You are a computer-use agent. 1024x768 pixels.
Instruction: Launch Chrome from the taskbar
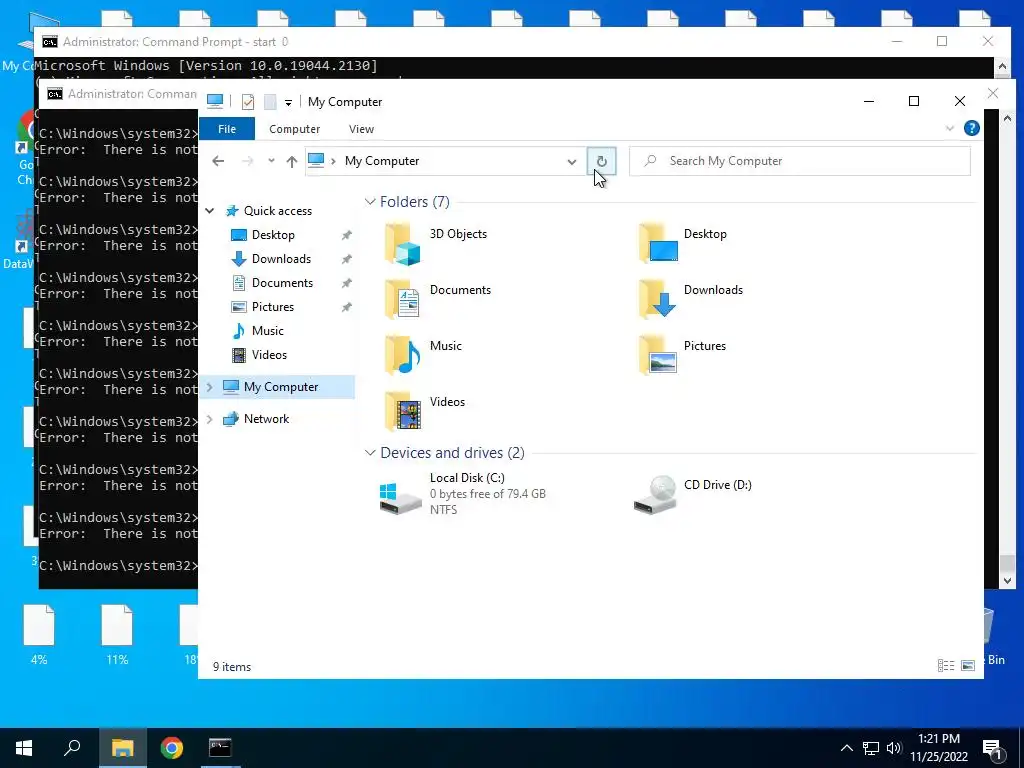click(x=172, y=748)
